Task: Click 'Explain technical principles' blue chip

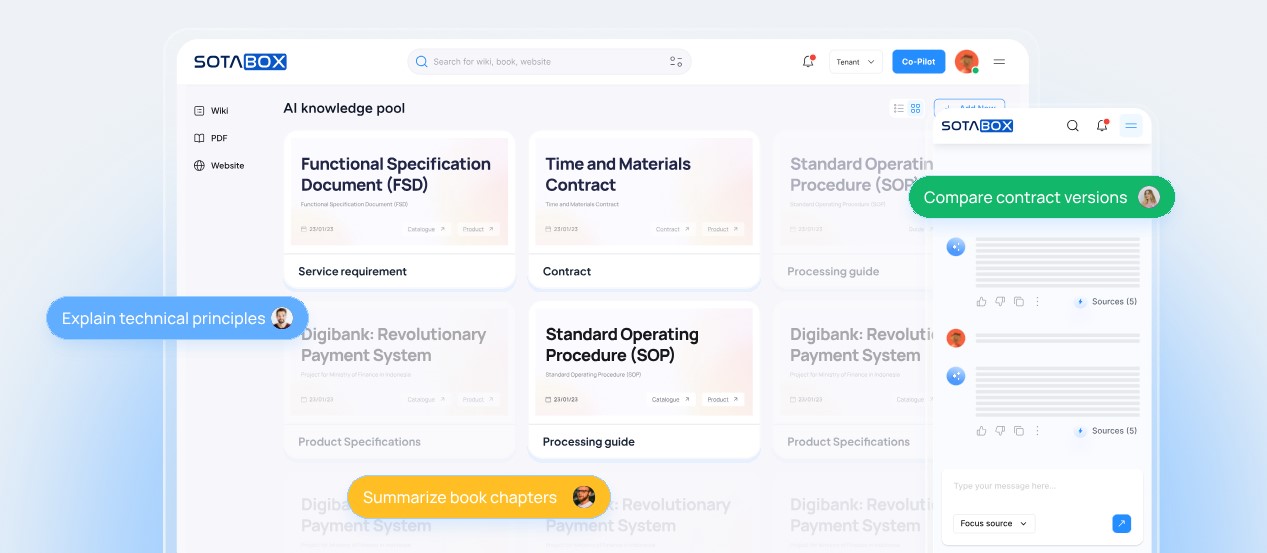Action: pos(177,318)
